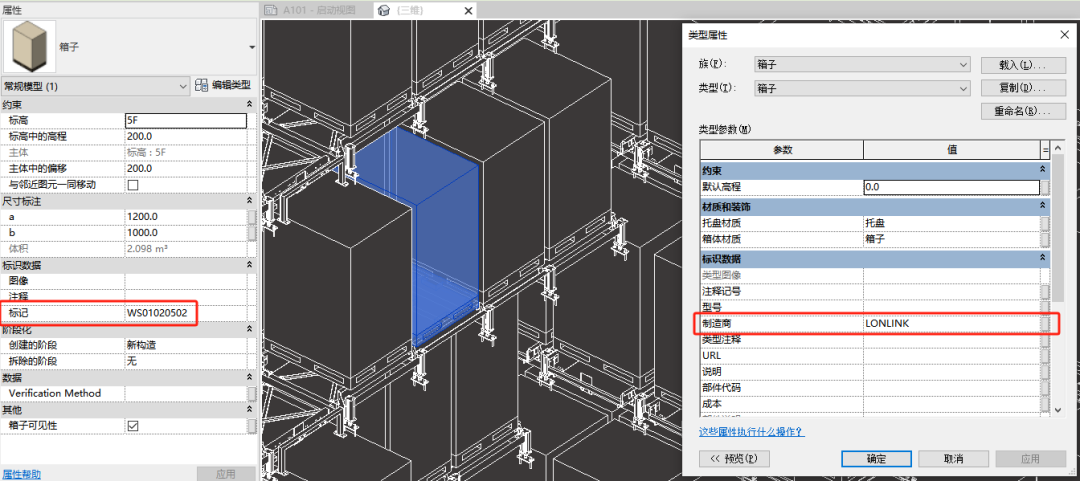Screen dimensions: 1080x481
Task: Collapse the 尺寸标注 section
Action: click(x=250, y=201)
